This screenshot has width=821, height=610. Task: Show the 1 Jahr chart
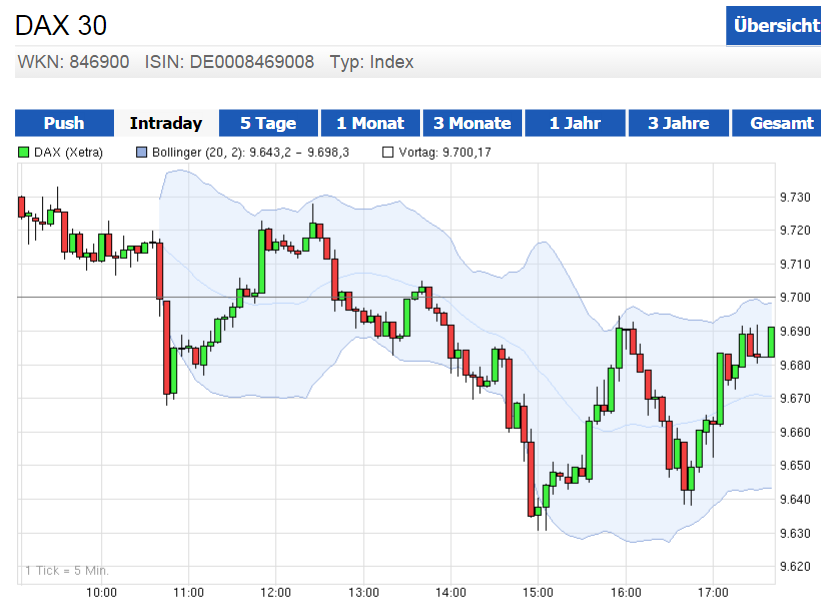(575, 123)
